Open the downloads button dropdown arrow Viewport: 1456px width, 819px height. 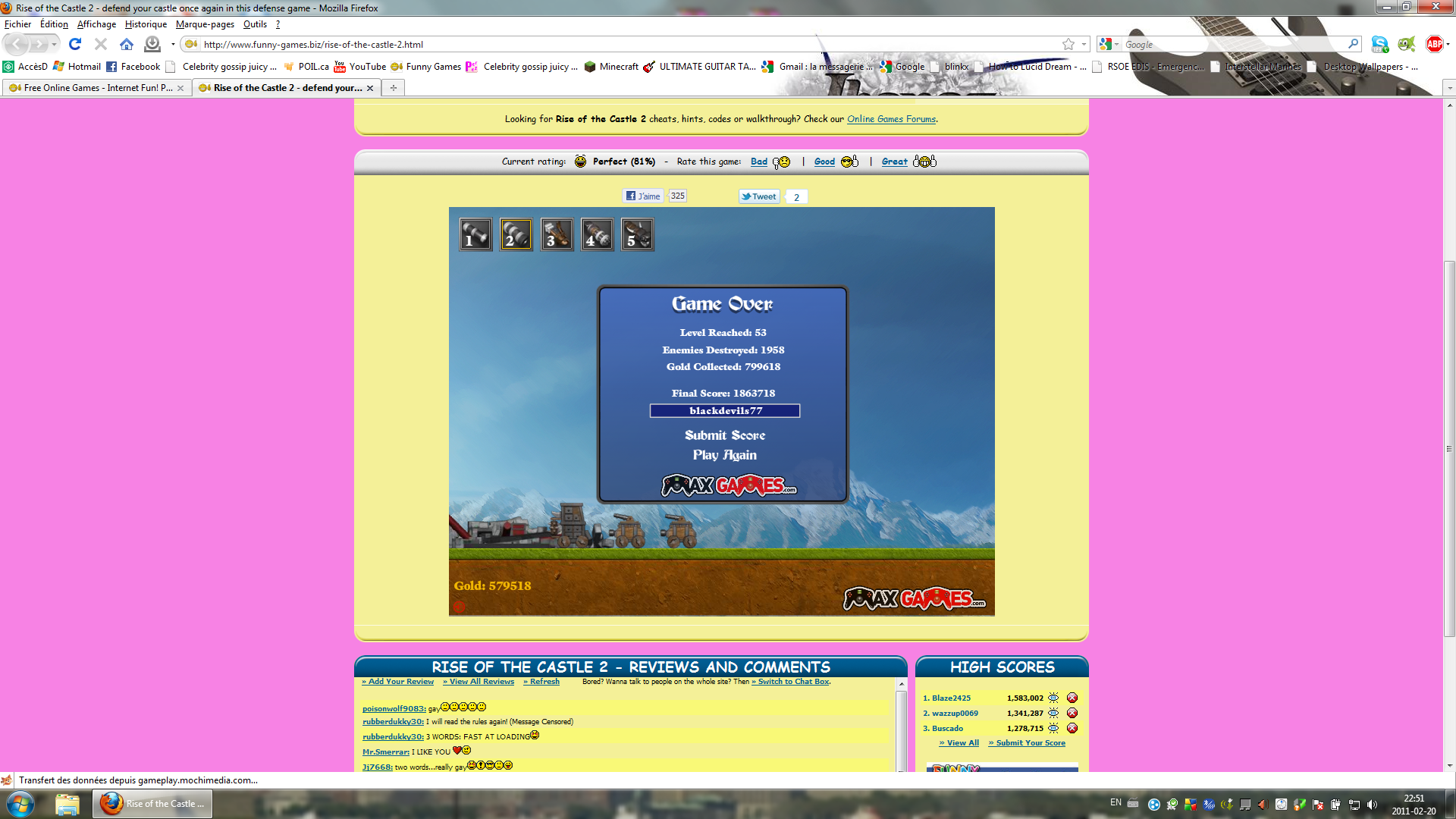click(173, 45)
